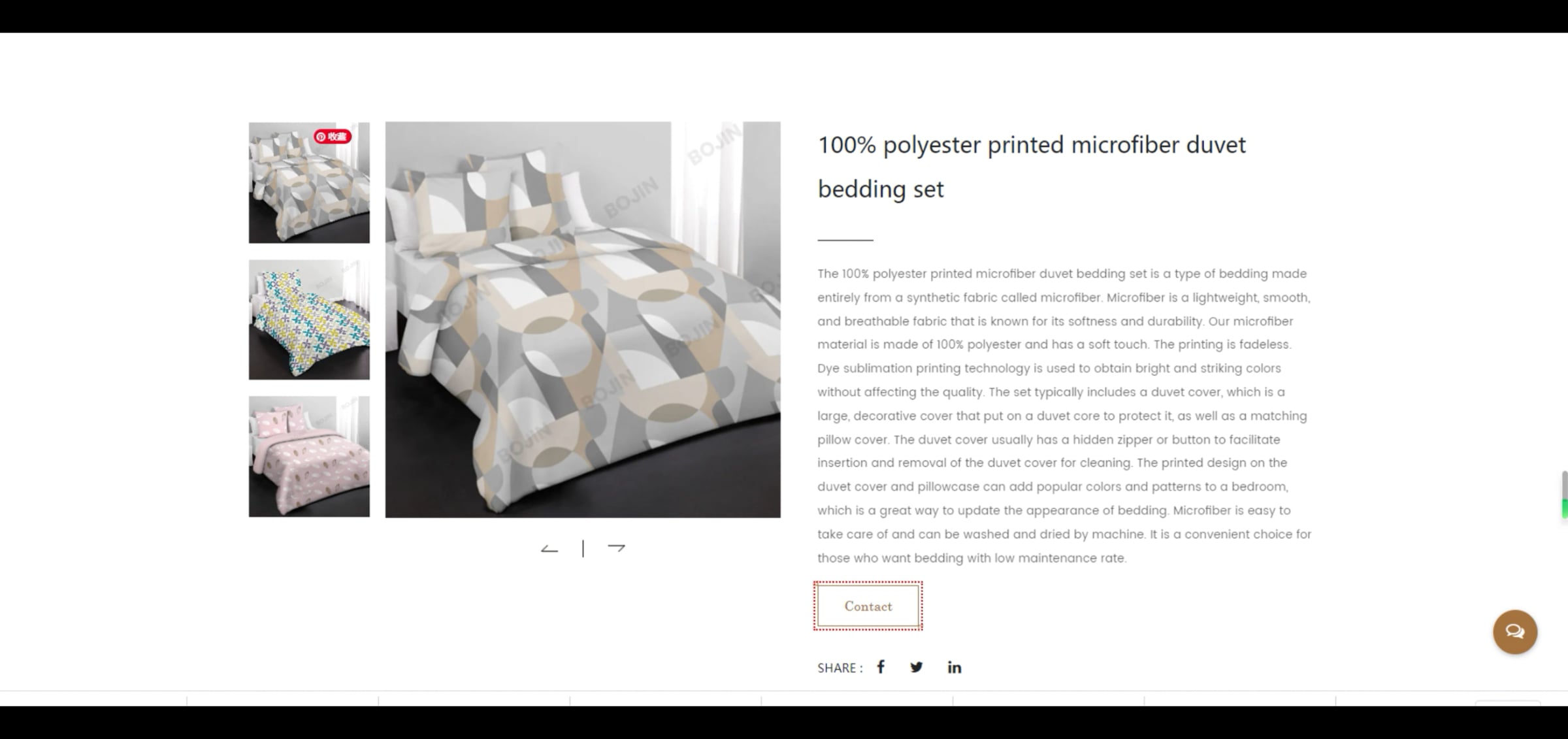Screen dimensions: 1568x739
Task: Click the green segment of the scrollbar
Action: pyautogui.click(x=1565, y=509)
